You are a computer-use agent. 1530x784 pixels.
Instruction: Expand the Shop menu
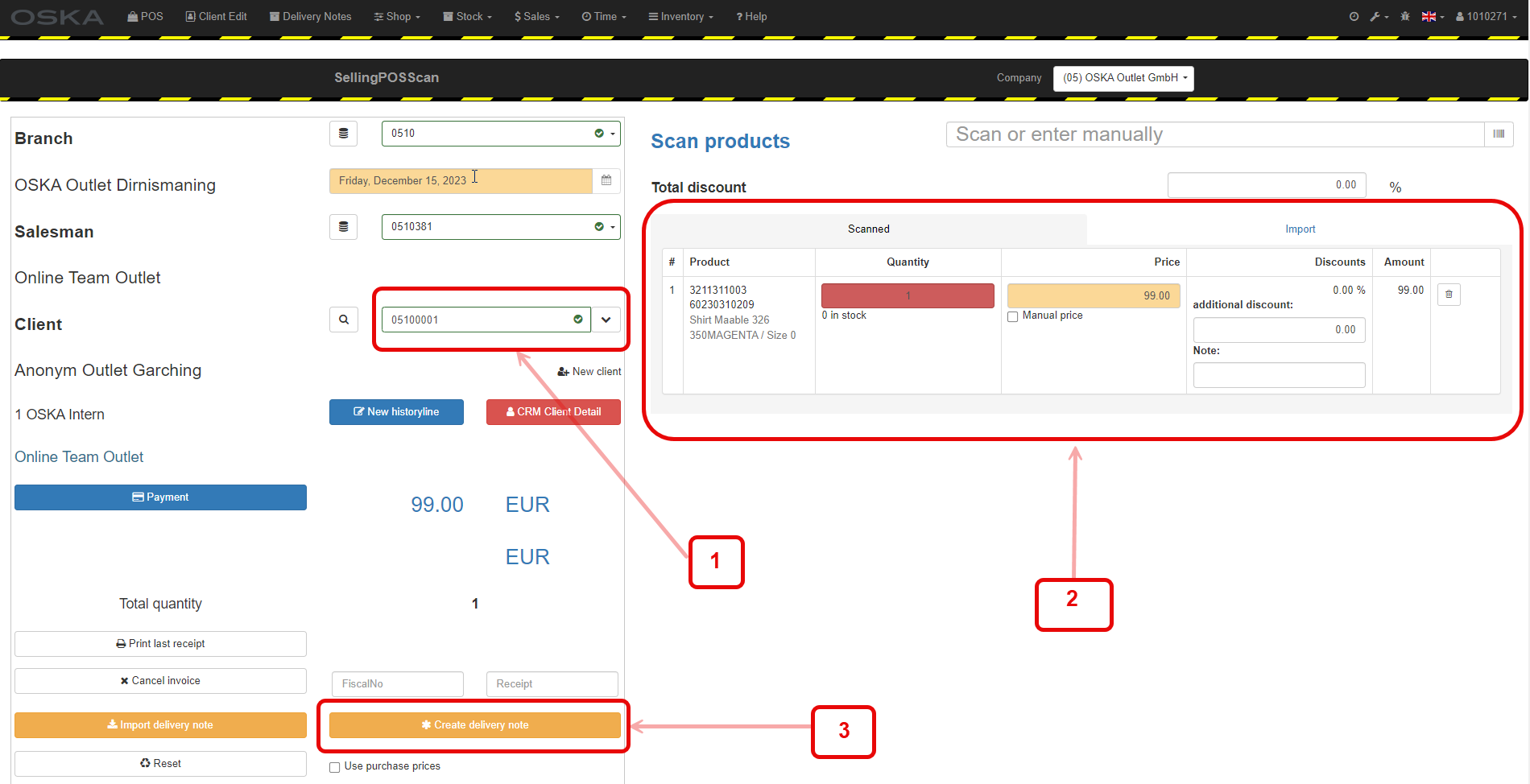(x=397, y=16)
